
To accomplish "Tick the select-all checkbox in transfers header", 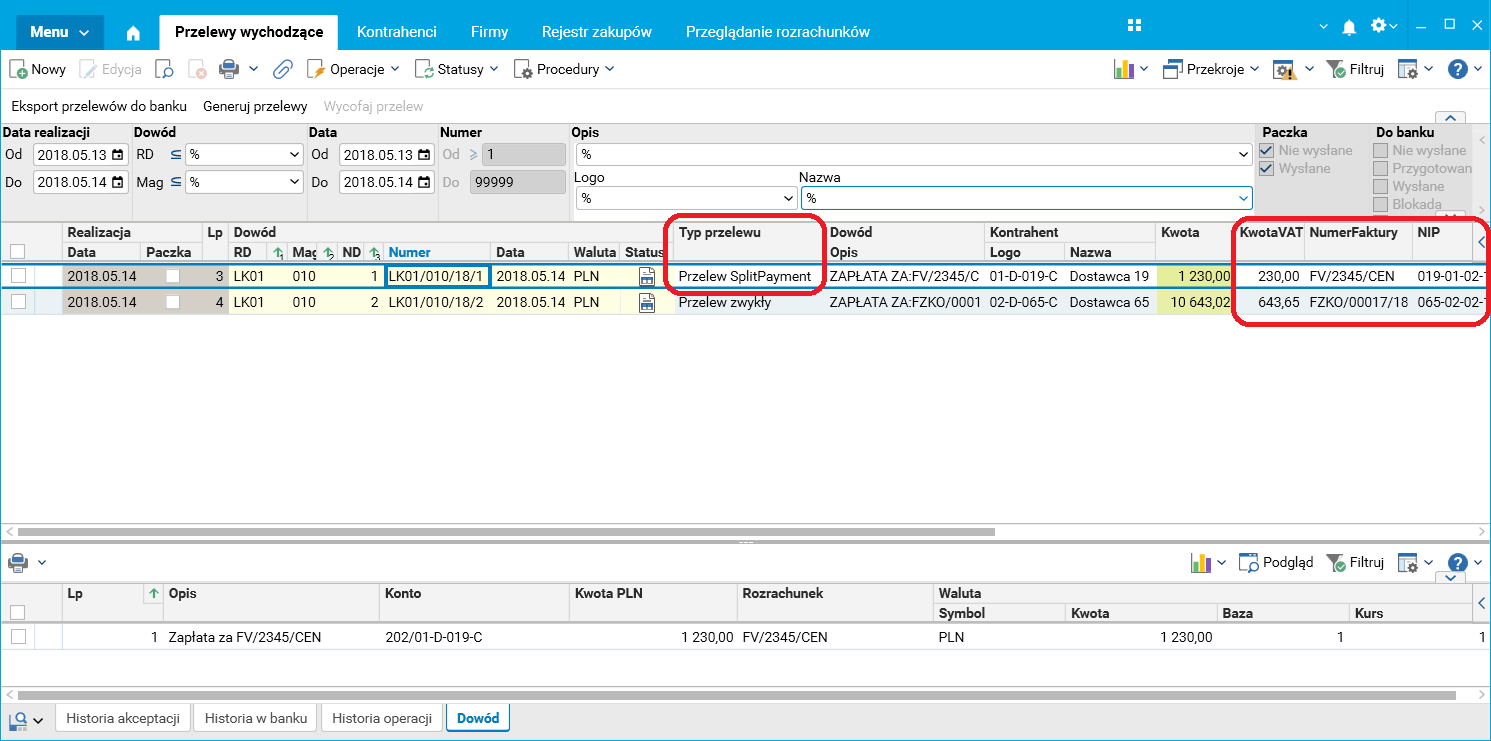I will point(18,252).
